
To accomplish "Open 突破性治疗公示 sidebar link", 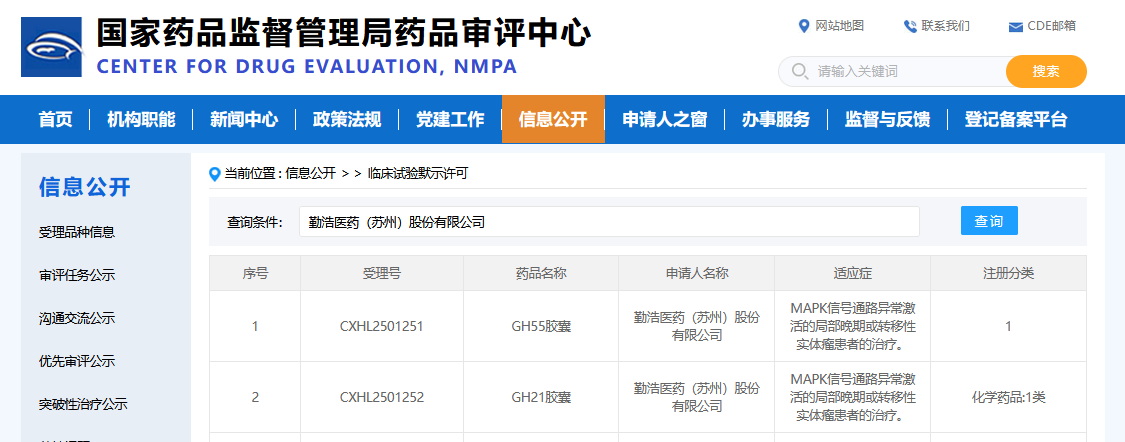I will (83, 405).
